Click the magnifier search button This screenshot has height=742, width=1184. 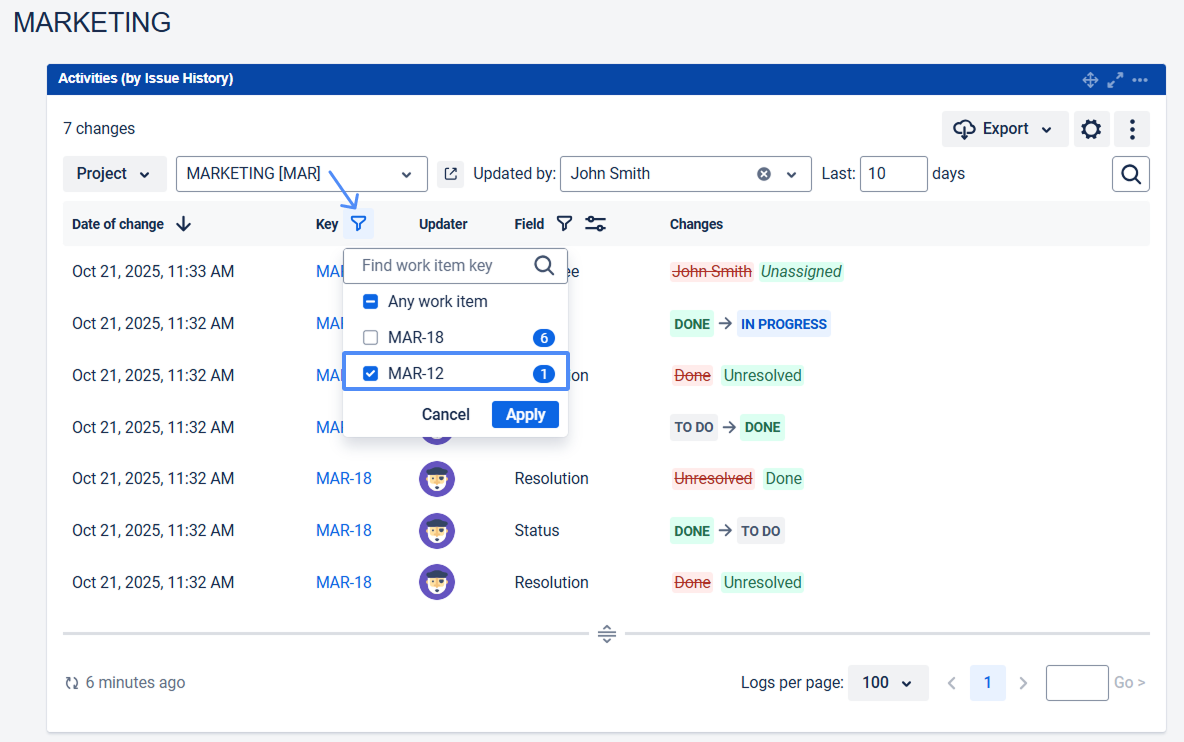(x=1131, y=174)
